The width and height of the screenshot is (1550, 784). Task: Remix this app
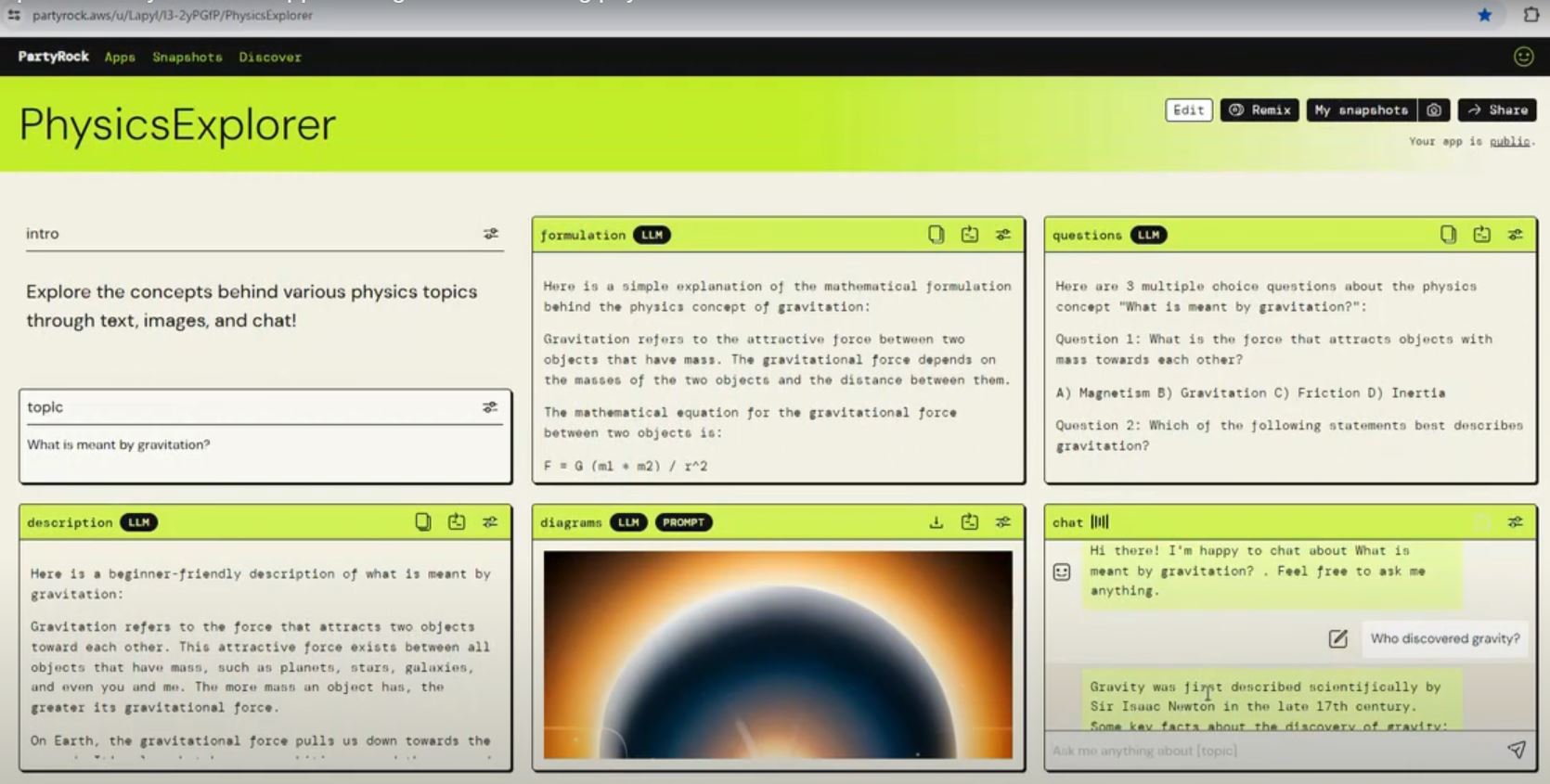click(1259, 109)
